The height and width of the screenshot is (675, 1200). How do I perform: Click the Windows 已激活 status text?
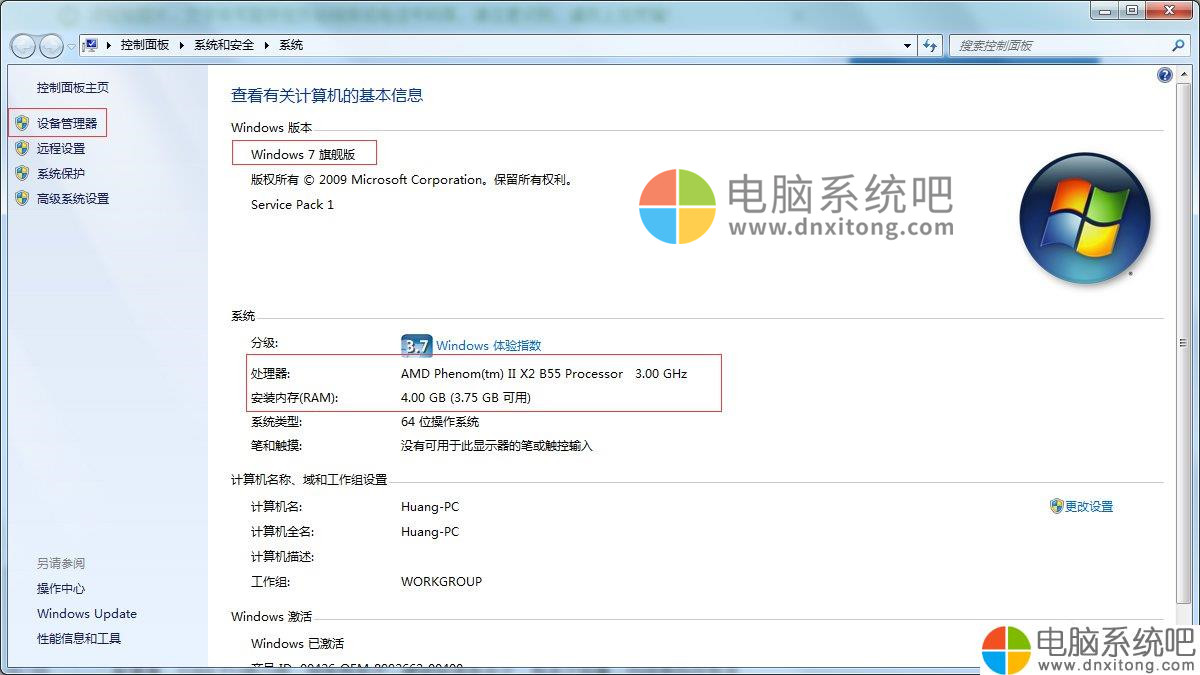click(x=297, y=643)
